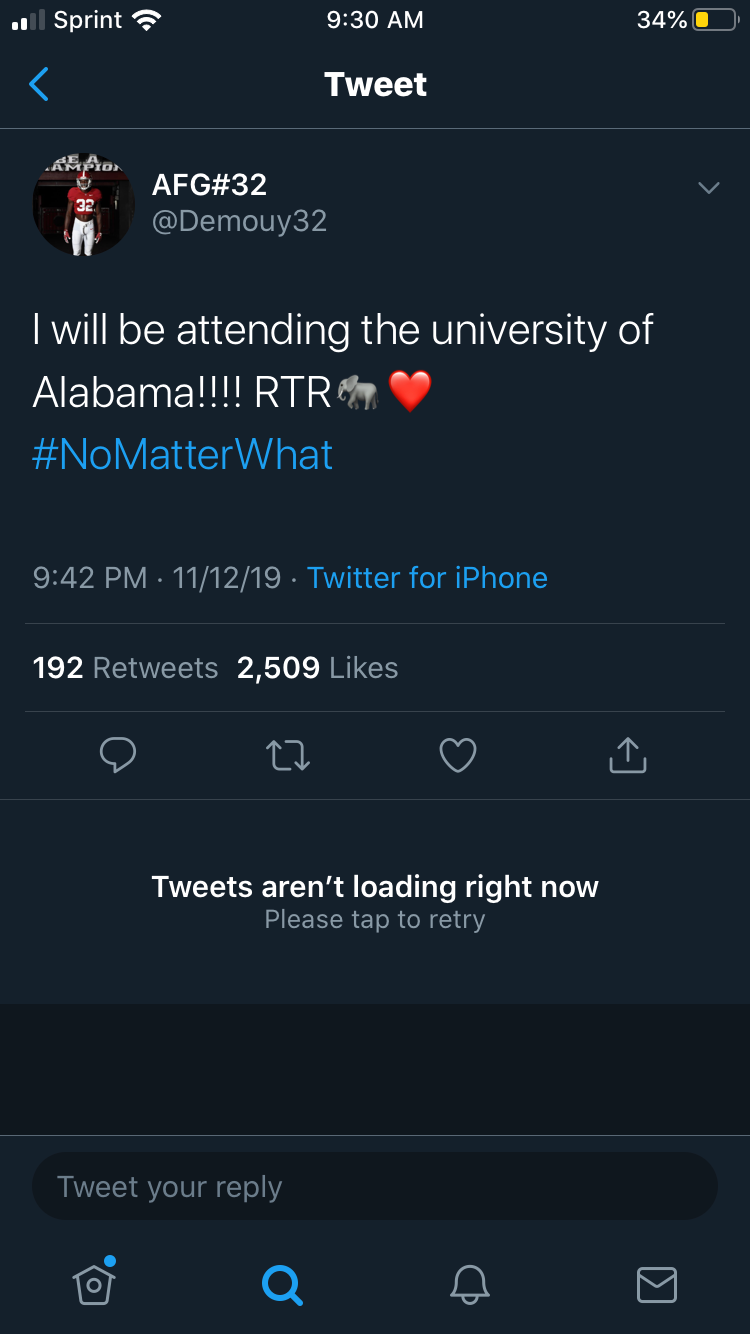Tap the AFG#32 profile picture
Viewport: 750px width, 1334px height.
pyautogui.click(x=84, y=204)
